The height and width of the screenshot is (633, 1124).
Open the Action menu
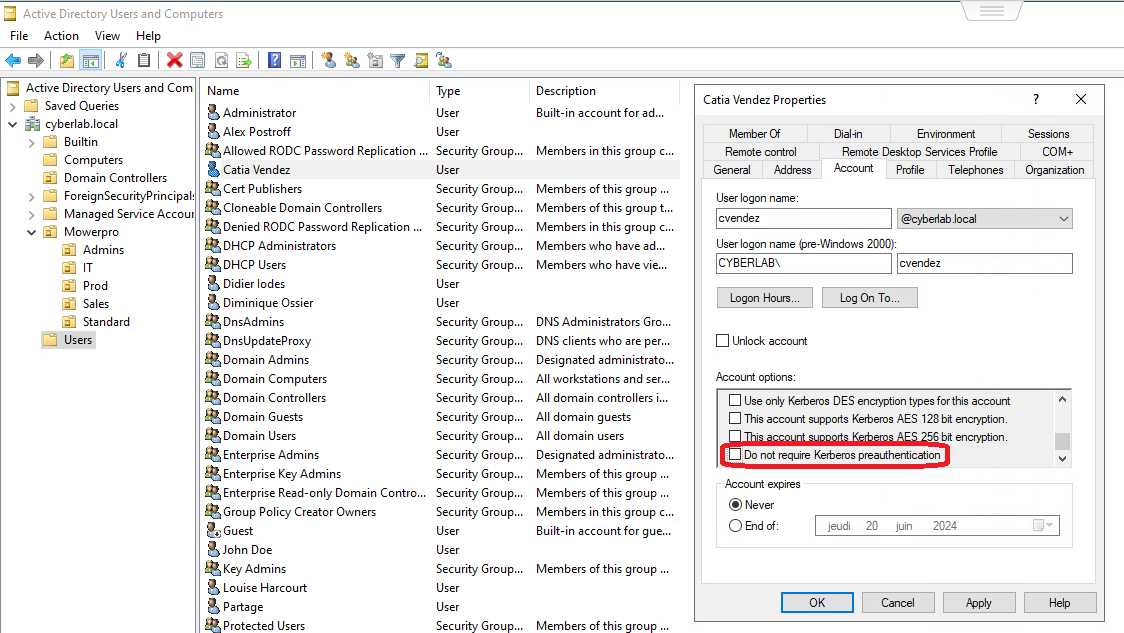coord(61,36)
